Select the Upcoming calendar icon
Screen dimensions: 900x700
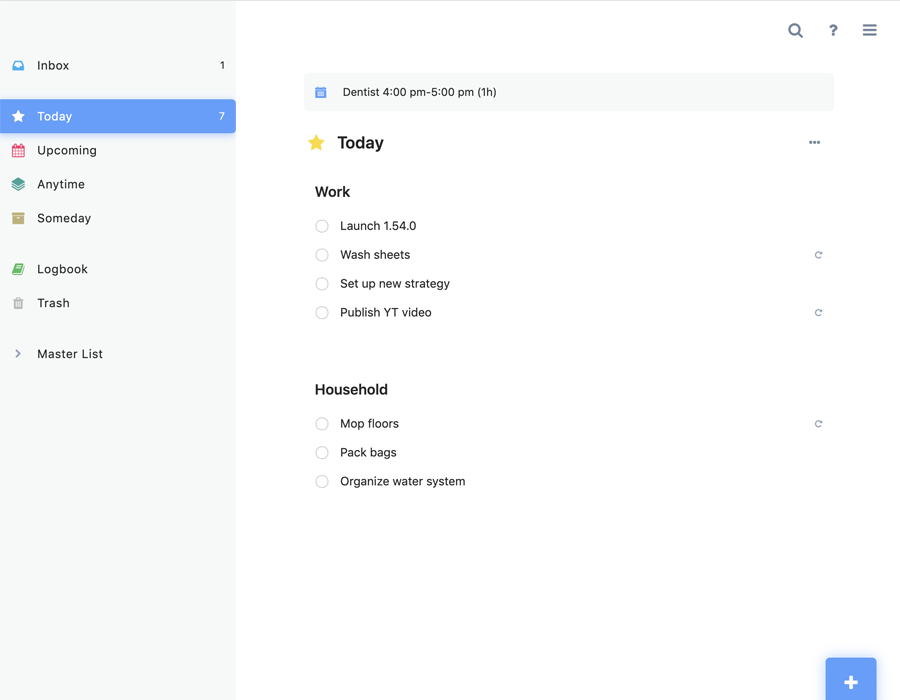19,150
